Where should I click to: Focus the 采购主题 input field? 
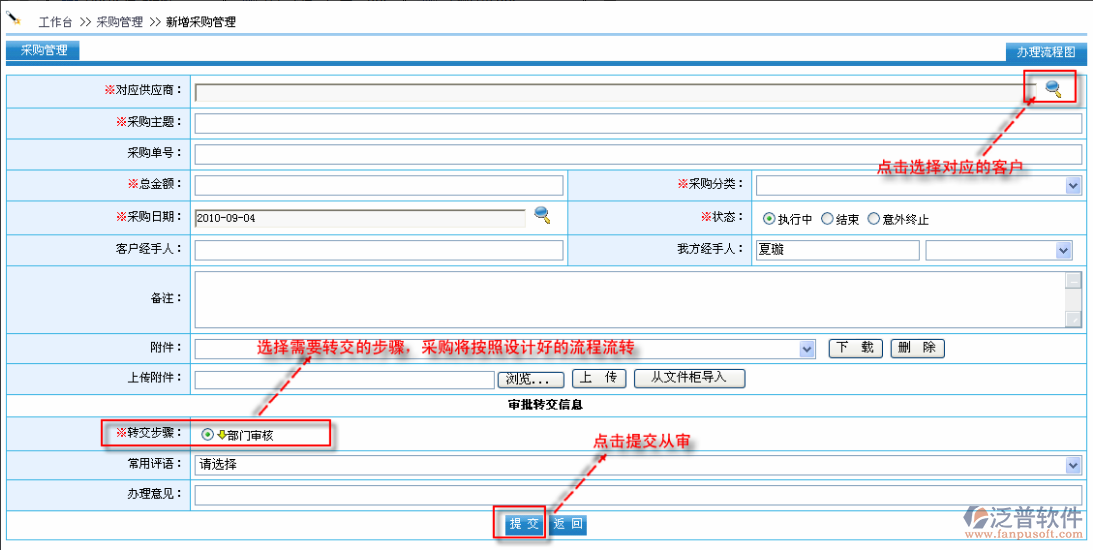tap(638, 123)
